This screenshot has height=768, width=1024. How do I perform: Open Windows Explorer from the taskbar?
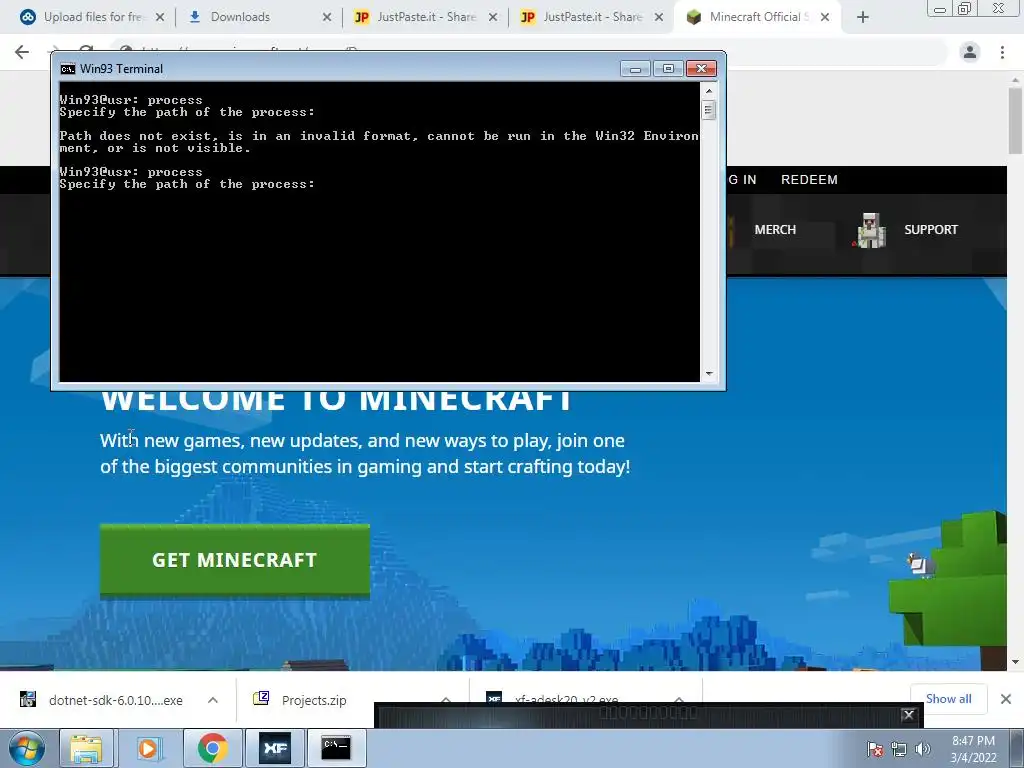pyautogui.click(x=86, y=748)
